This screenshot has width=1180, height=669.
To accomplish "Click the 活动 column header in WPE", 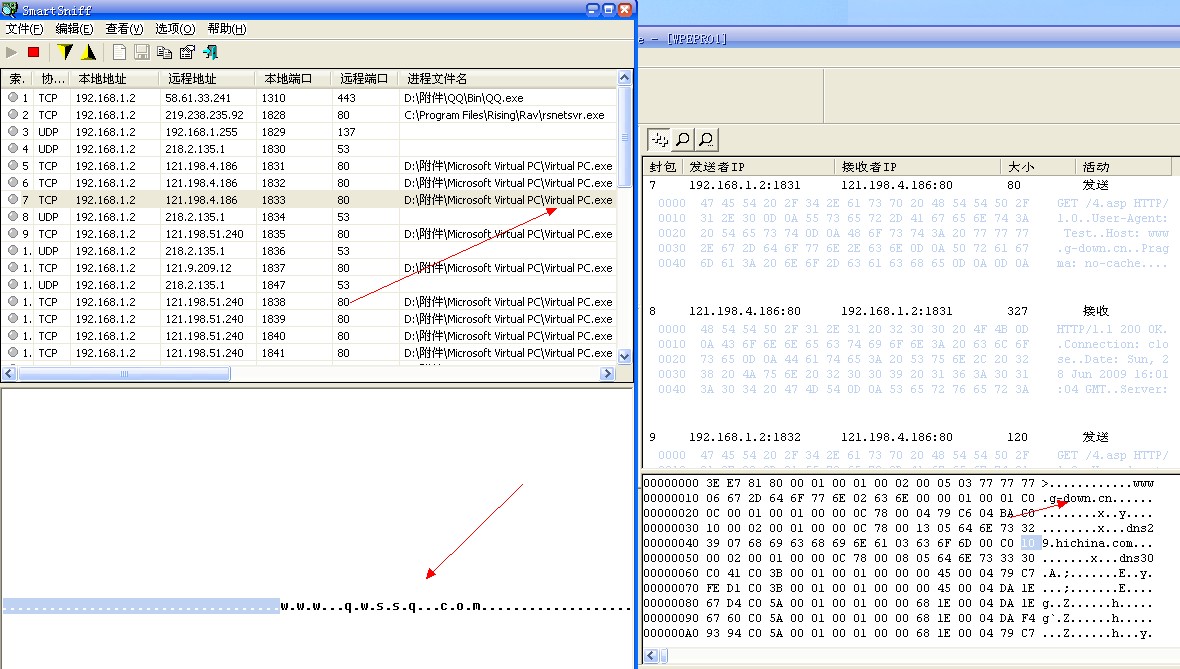I will (1123, 166).
